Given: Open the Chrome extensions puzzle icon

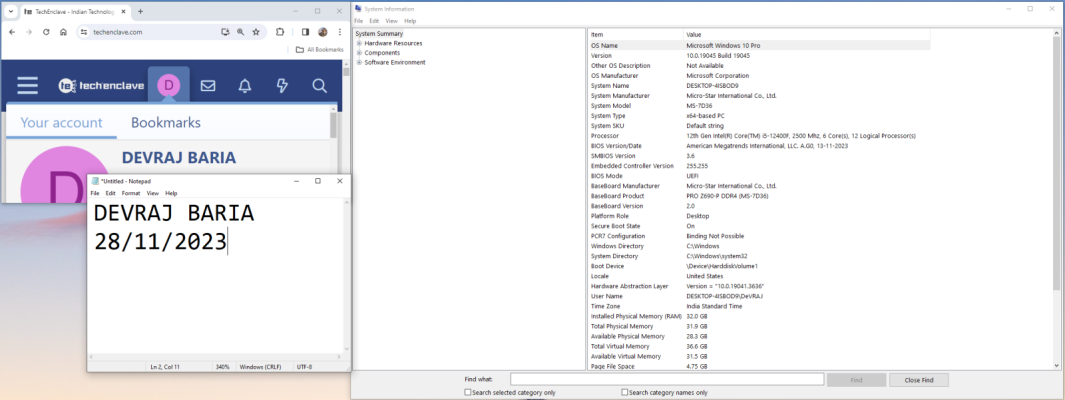Looking at the screenshot, I should (280, 32).
